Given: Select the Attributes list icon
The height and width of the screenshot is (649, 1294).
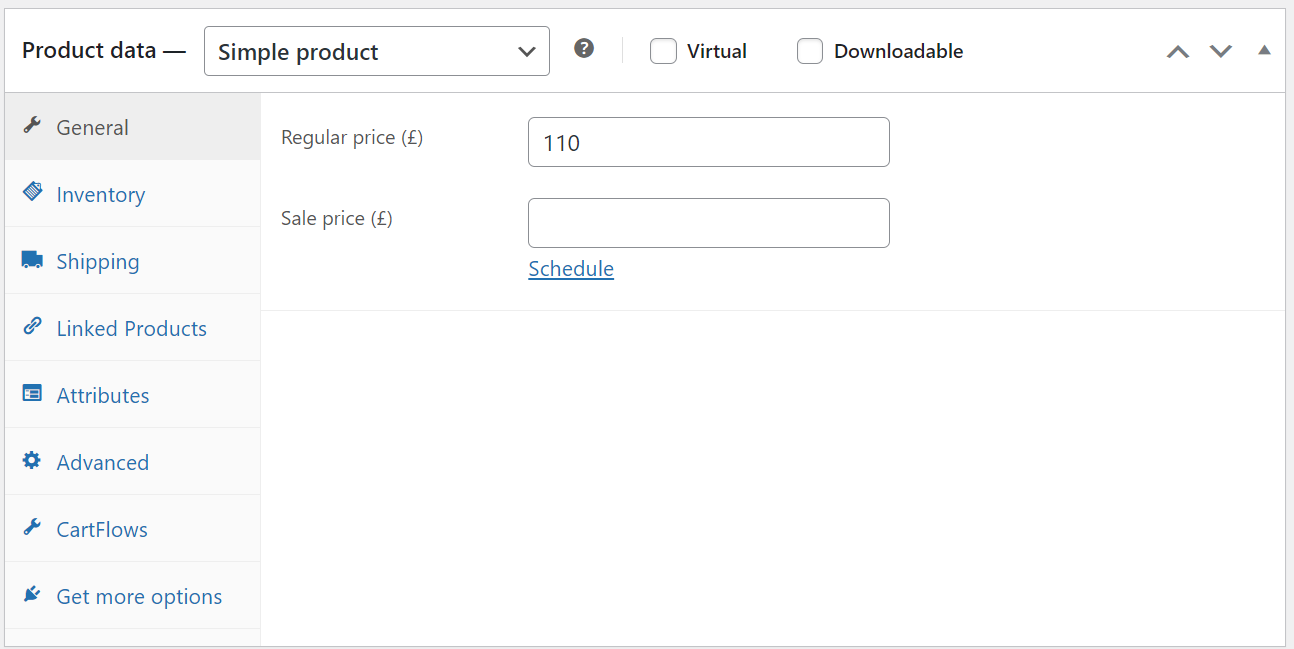Looking at the screenshot, I should 31,394.
